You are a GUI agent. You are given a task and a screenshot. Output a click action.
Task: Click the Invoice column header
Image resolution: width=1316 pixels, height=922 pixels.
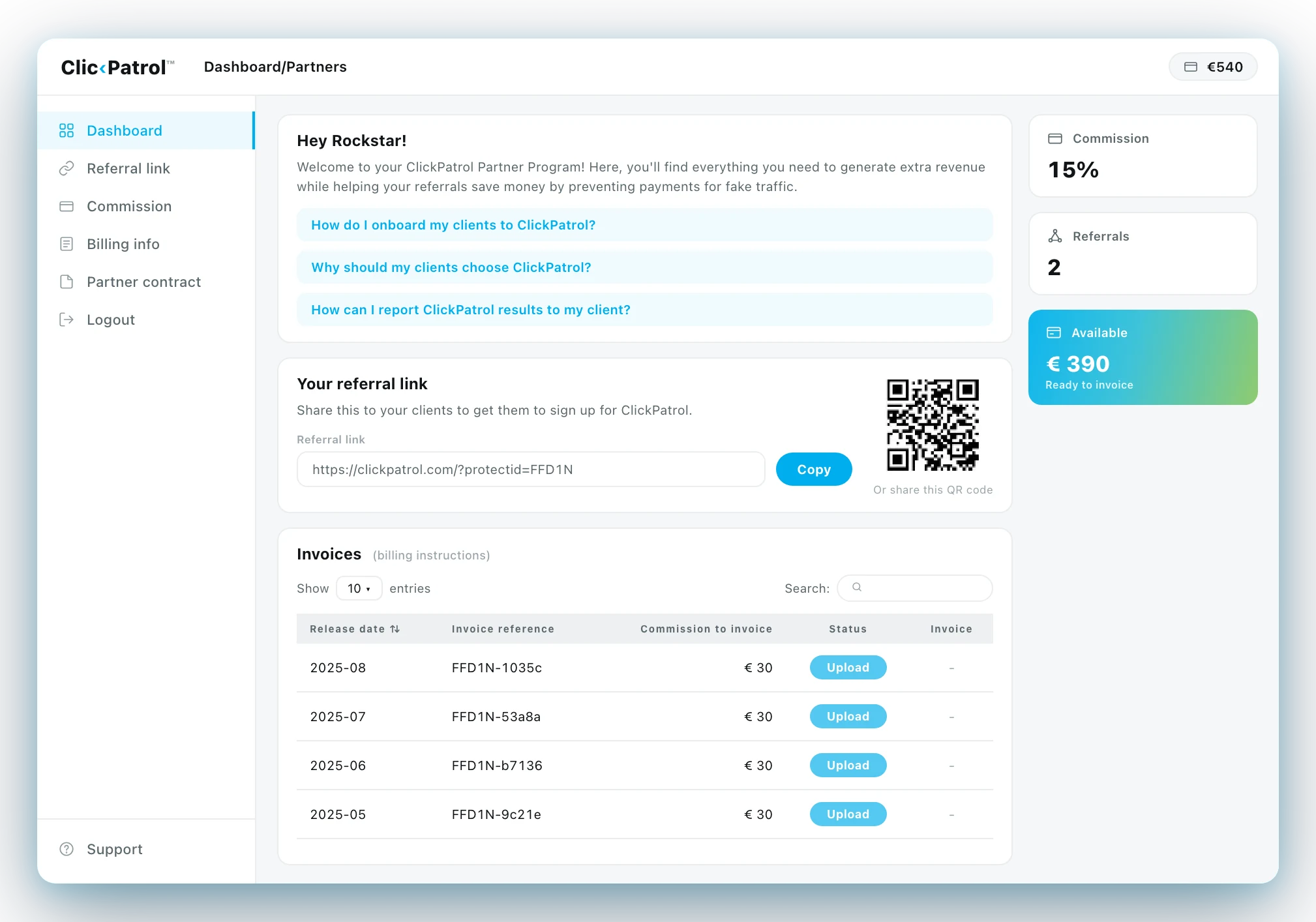[x=951, y=629]
